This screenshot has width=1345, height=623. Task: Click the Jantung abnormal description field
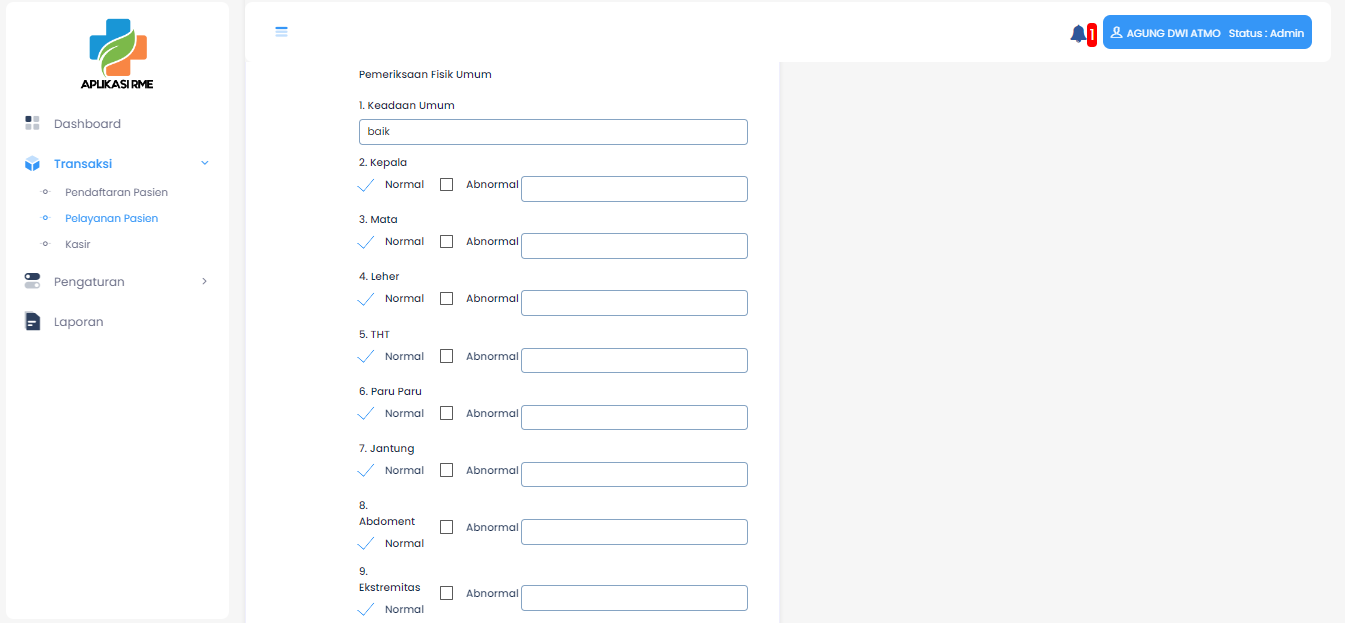coord(634,474)
